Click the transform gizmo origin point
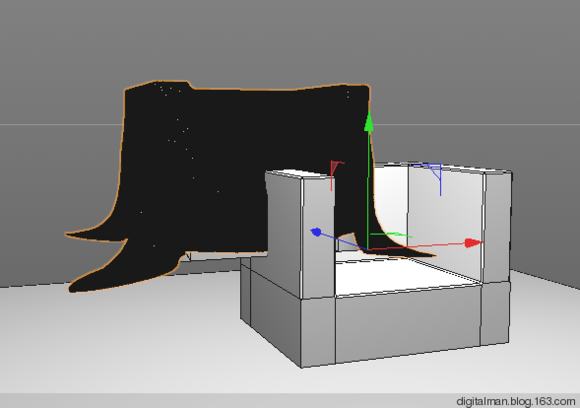Image resolution: width=580 pixels, height=408 pixels. [x=368, y=249]
